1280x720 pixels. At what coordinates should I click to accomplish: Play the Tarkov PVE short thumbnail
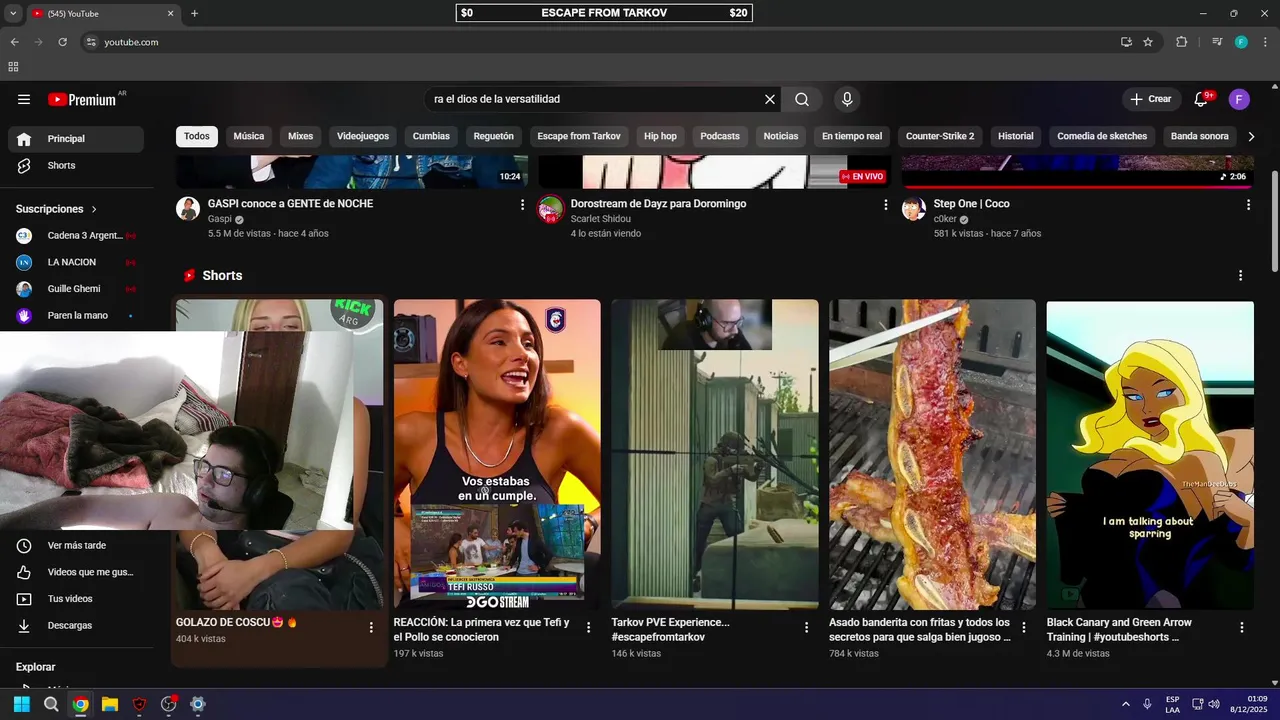(x=715, y=455)
